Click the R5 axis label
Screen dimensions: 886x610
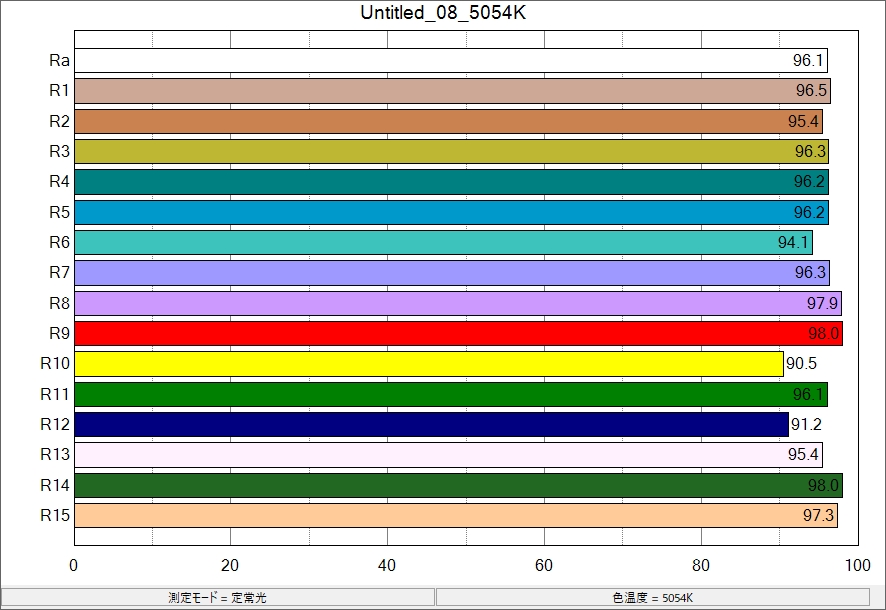59,212
